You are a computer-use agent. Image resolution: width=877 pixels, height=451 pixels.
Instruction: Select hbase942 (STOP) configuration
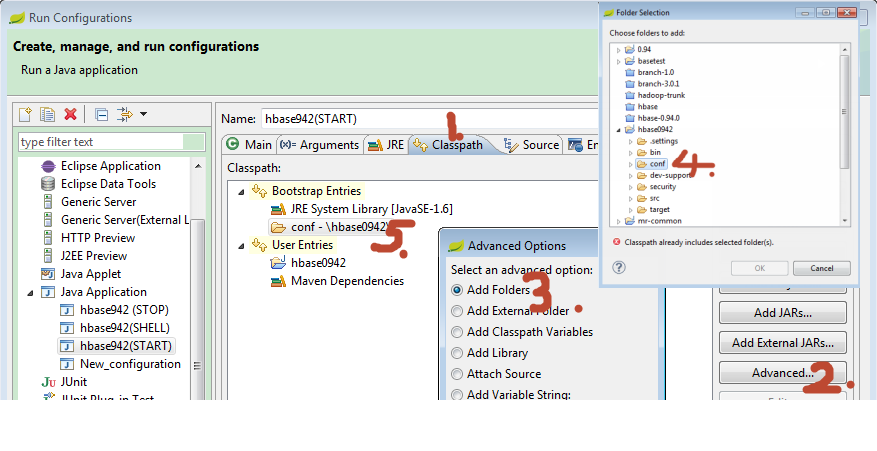[x=124, y=310]
